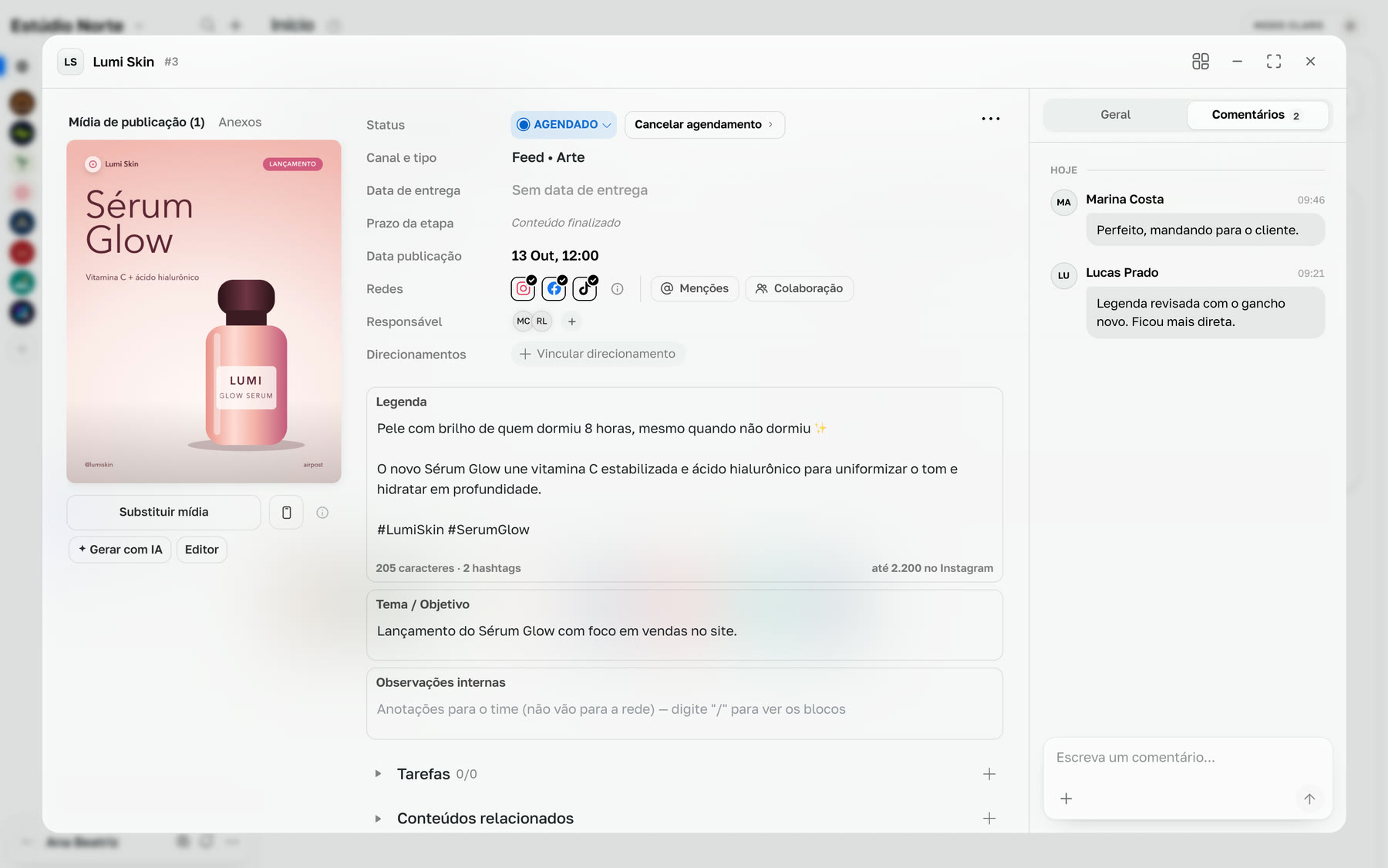1388x868 pixels.
Task: Add related content with plus icon
Action: tap(989, 819)
